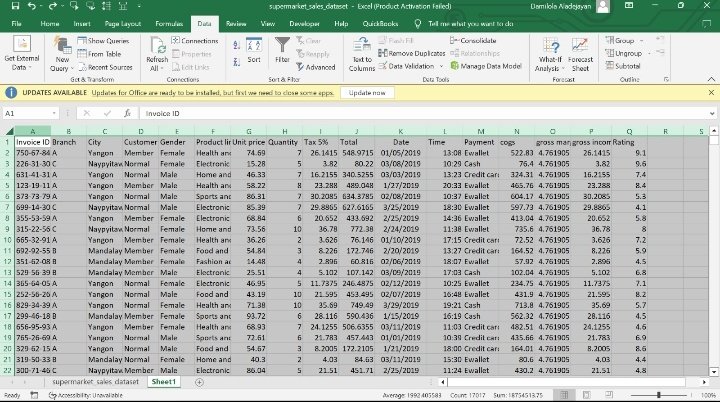Click Show Queries
Viewport: 720px width, 402px height.
[103, 40]
